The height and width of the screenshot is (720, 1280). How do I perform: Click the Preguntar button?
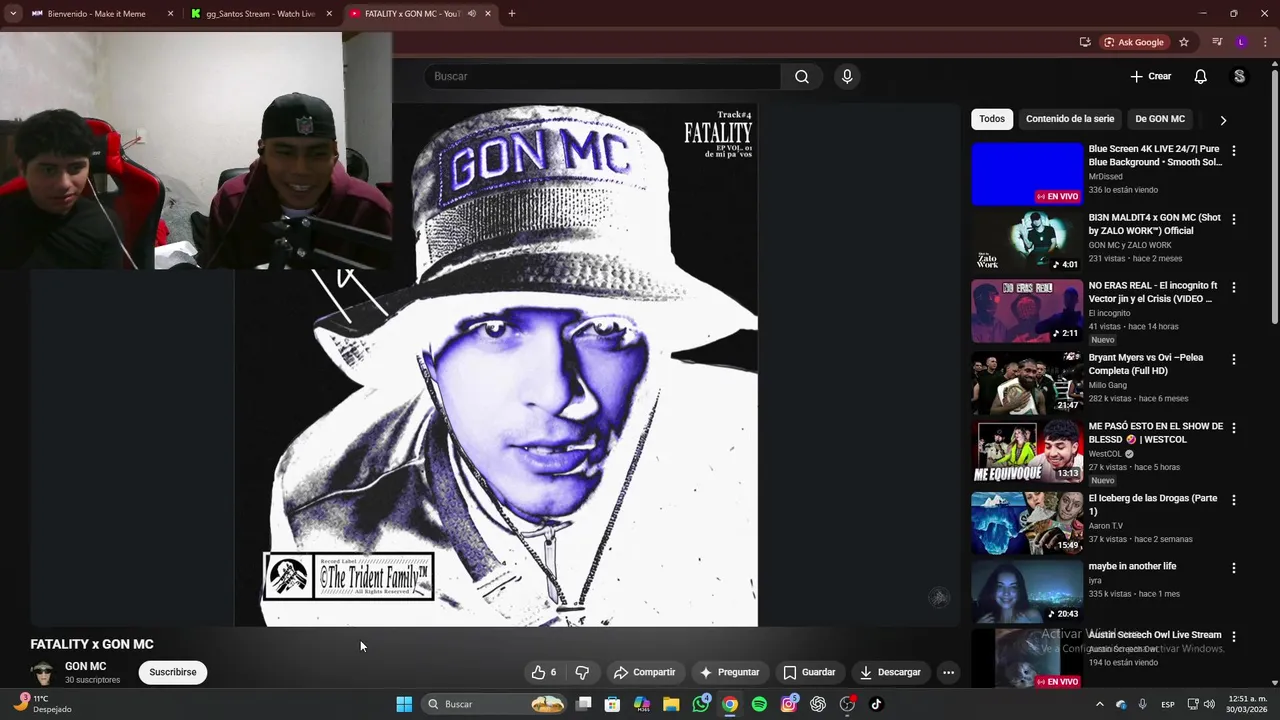click(x=730, y=672)
